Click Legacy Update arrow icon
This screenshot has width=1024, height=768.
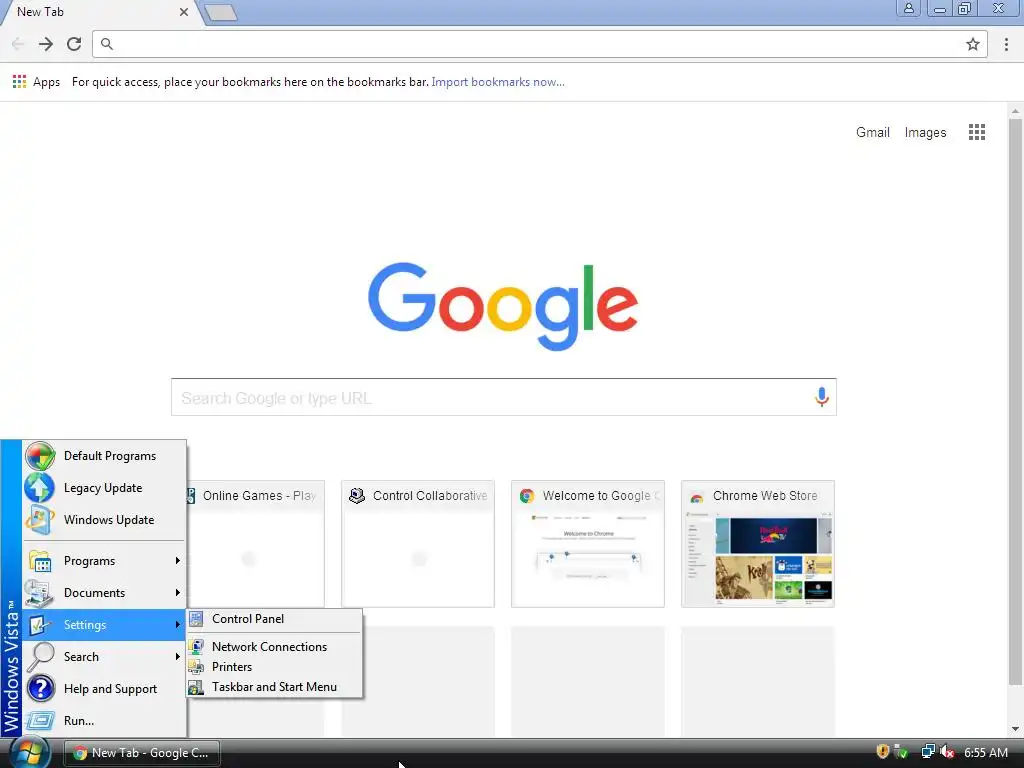[x=40, y=488]
